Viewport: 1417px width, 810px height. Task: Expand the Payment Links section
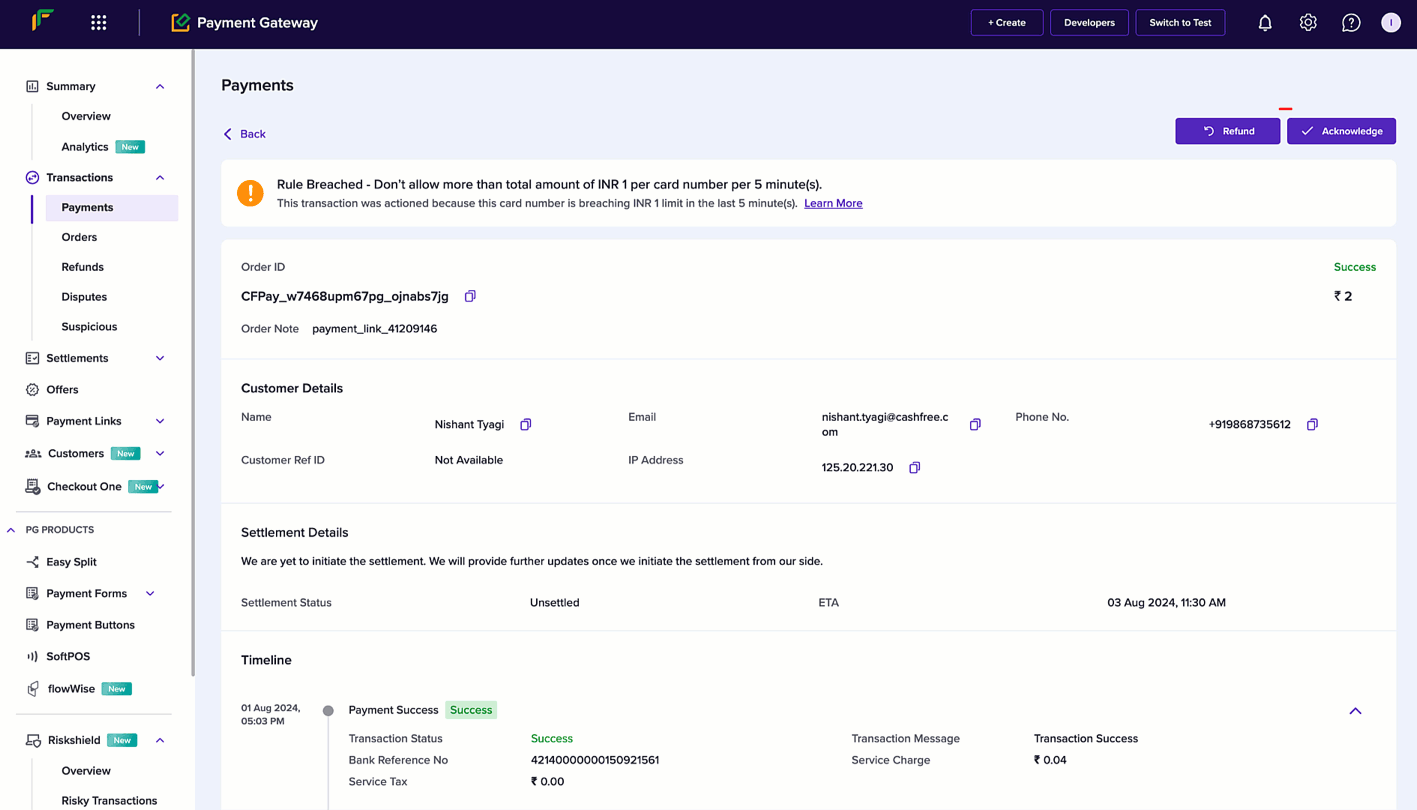160,421
